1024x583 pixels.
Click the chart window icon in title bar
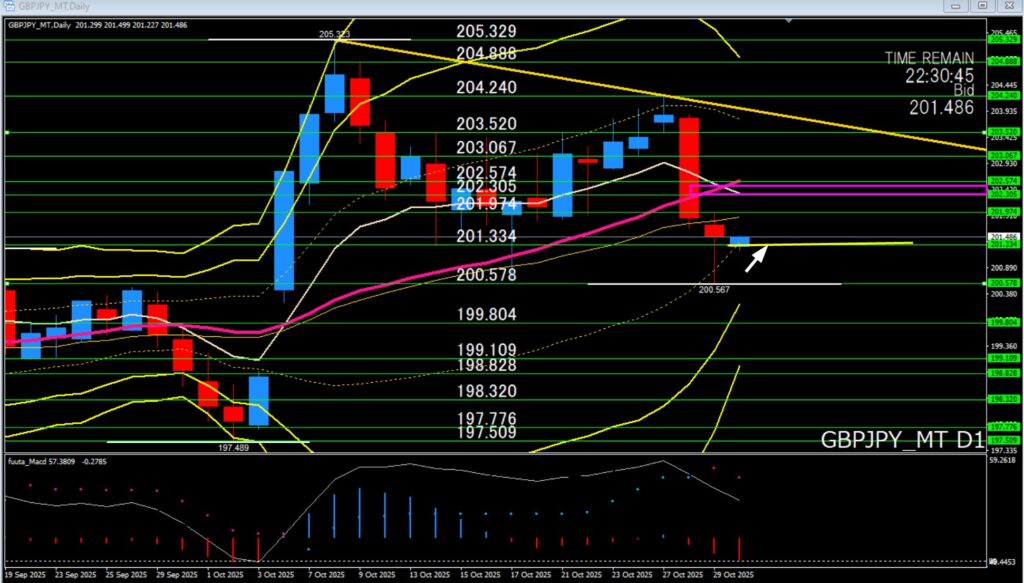point(8,6)
